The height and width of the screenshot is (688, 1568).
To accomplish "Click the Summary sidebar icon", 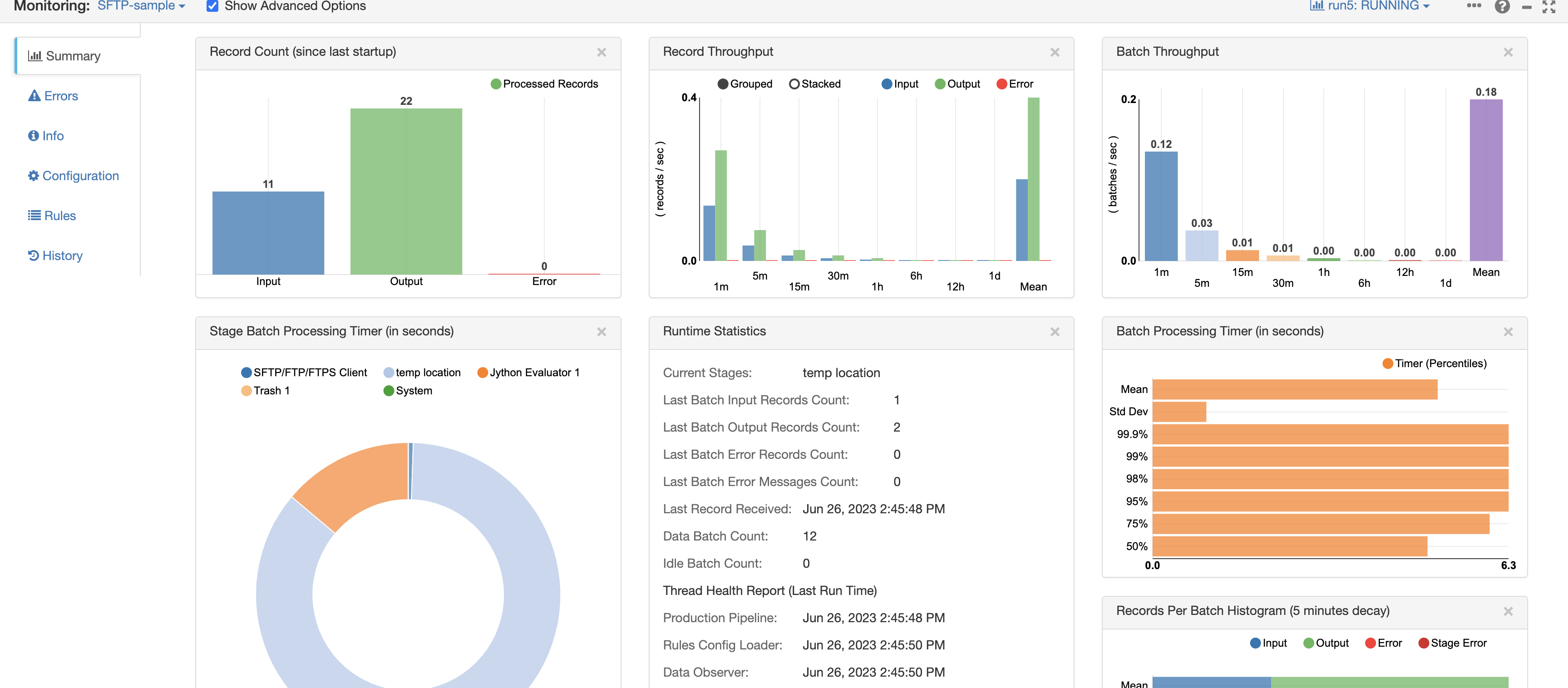I will coord(36,55).
